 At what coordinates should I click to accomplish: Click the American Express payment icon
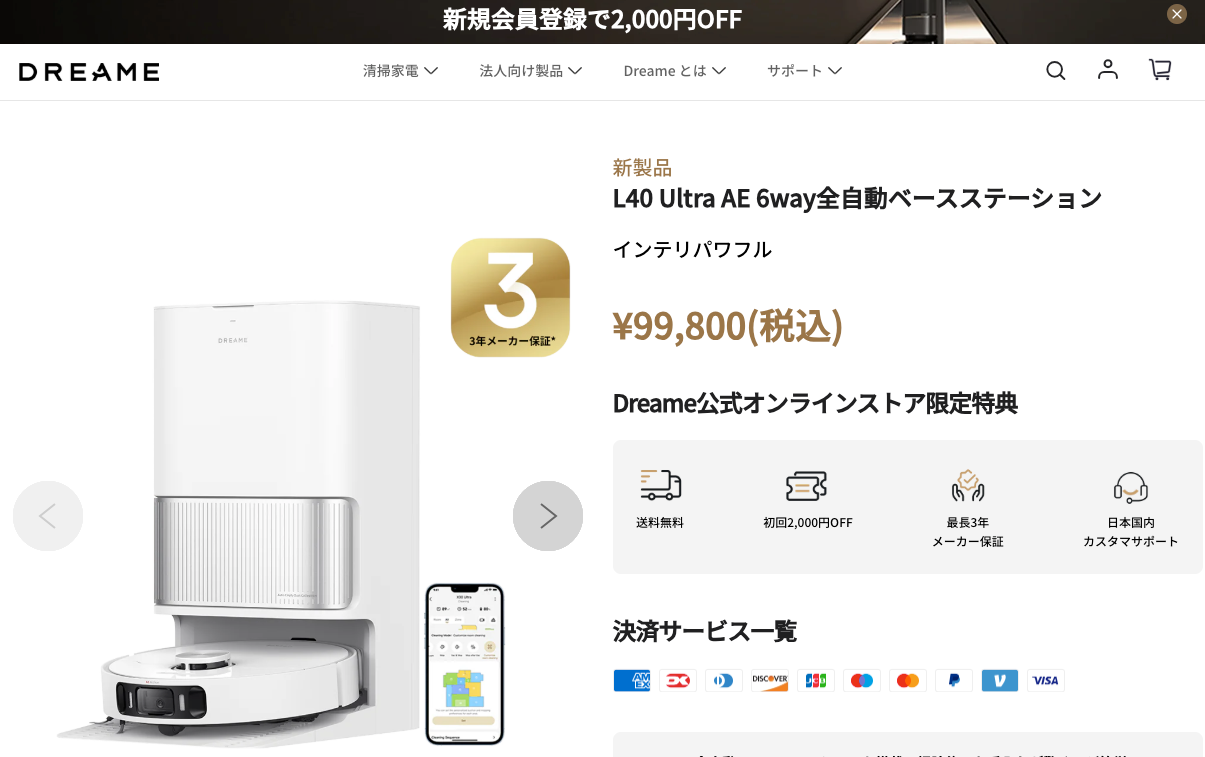(632, 681)
